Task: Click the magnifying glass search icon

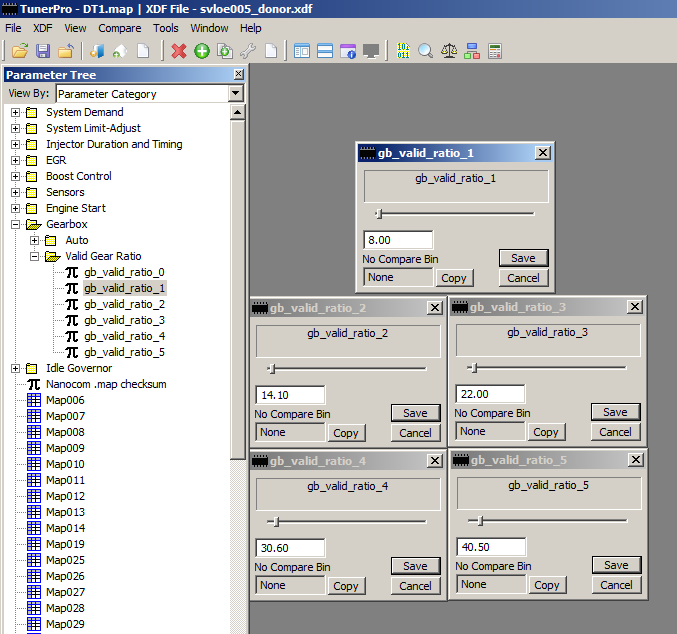Action: [x=426, y=51]
